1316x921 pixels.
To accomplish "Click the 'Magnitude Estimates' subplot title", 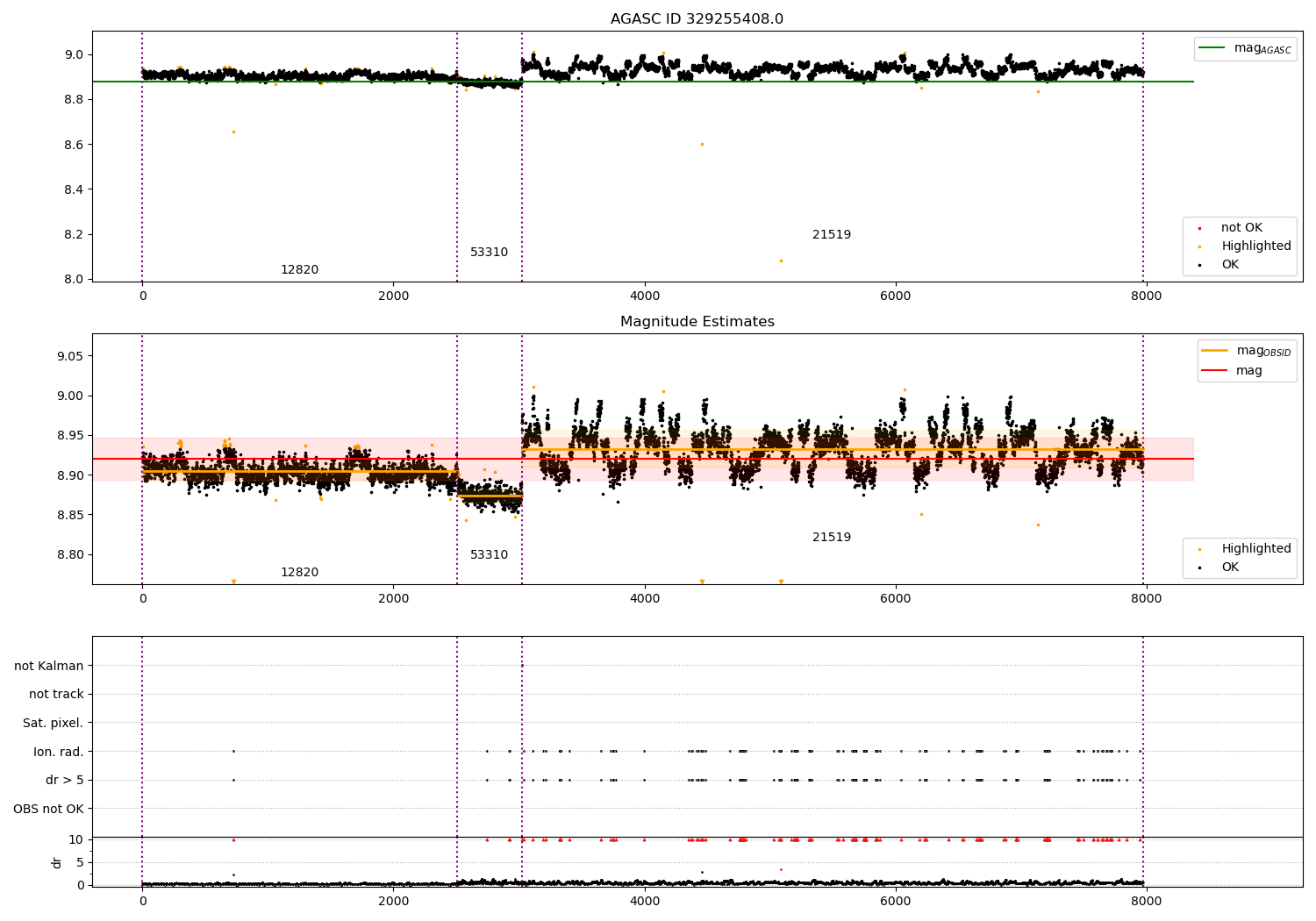I will [x=697, y=322].
